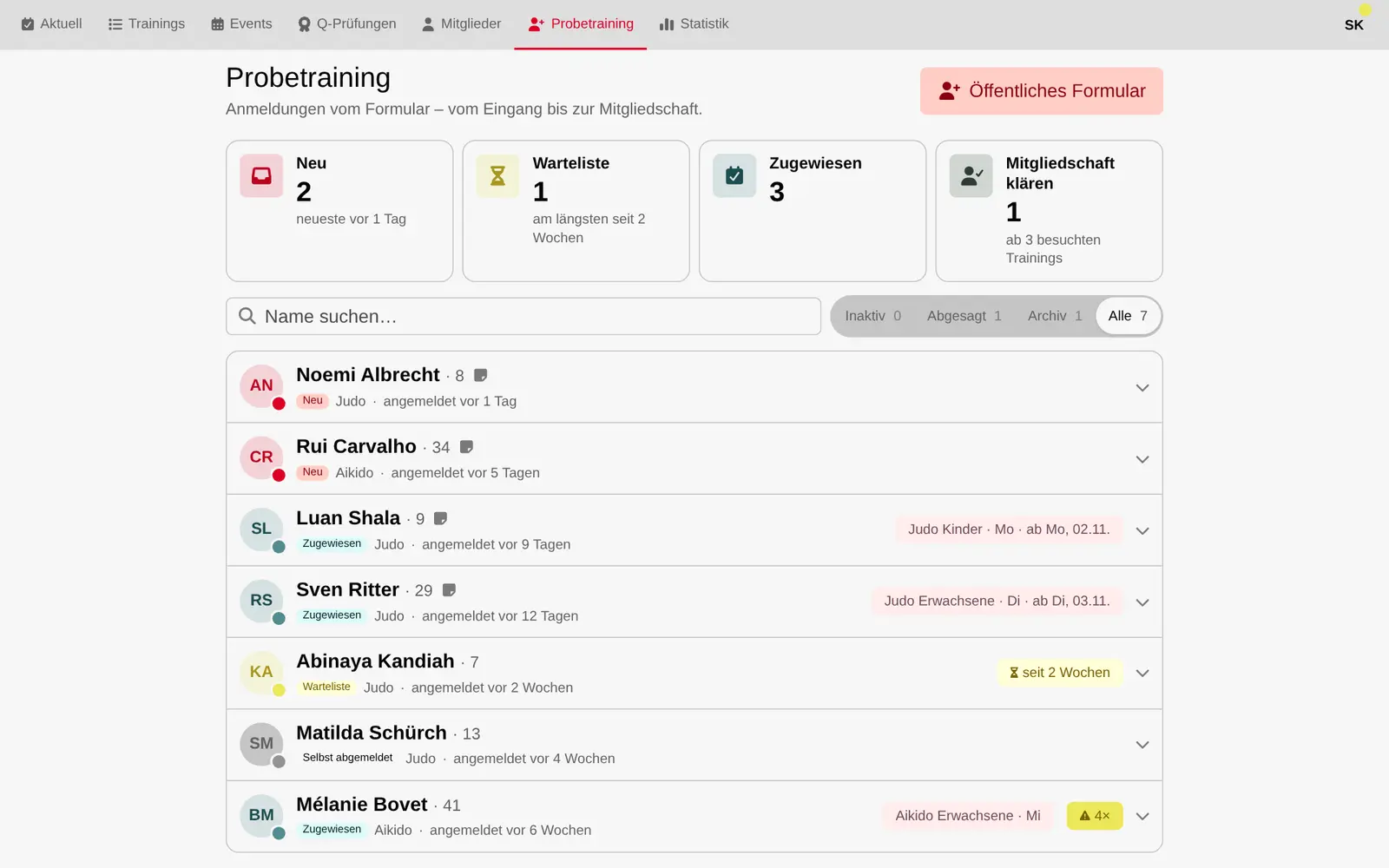The height and width of the screenshot is (868, 1389).
Task: Click the CR avatar of Rui Carvalho
Action: point(261,457)
